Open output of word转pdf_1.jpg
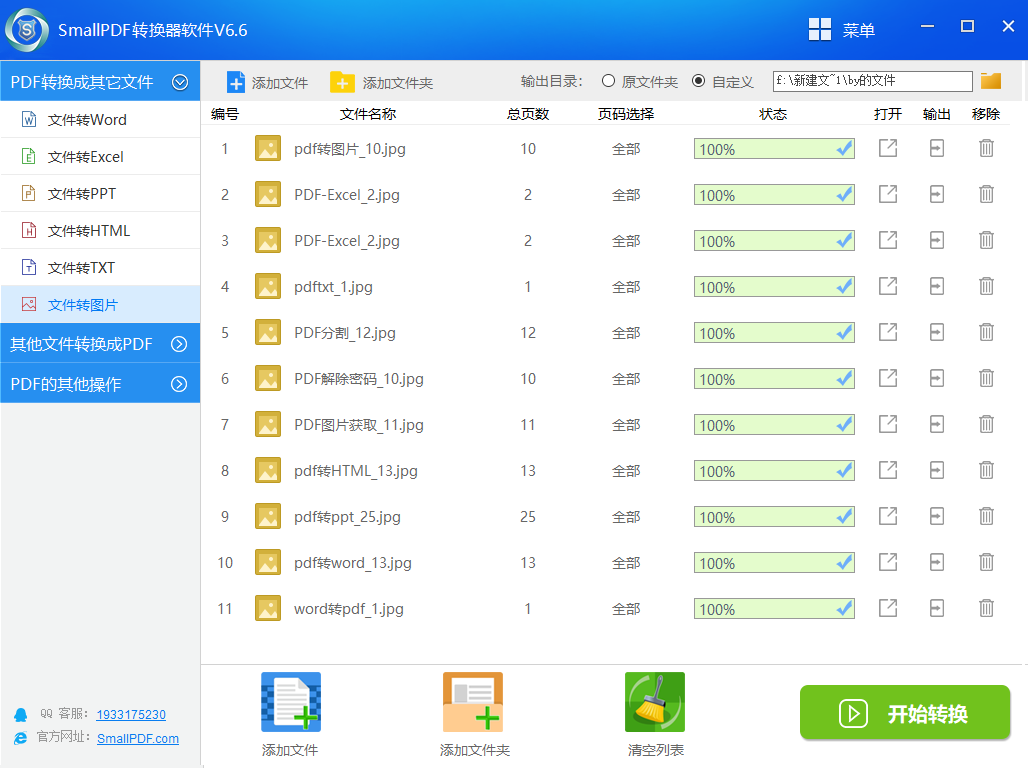This screenshot has height=768, width=1028. point(888,609)
